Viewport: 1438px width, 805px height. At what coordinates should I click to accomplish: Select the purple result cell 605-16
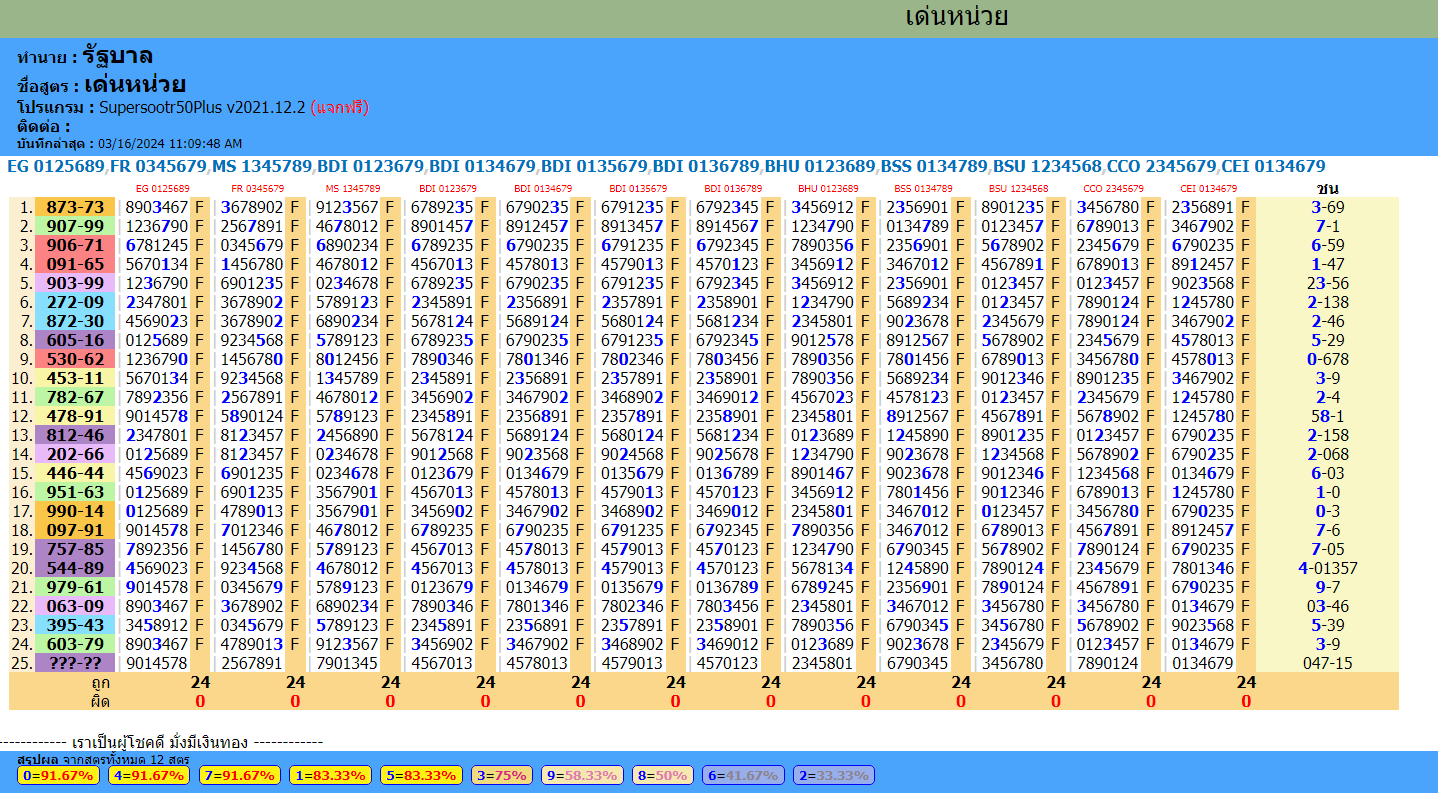(x=76, y=340)
